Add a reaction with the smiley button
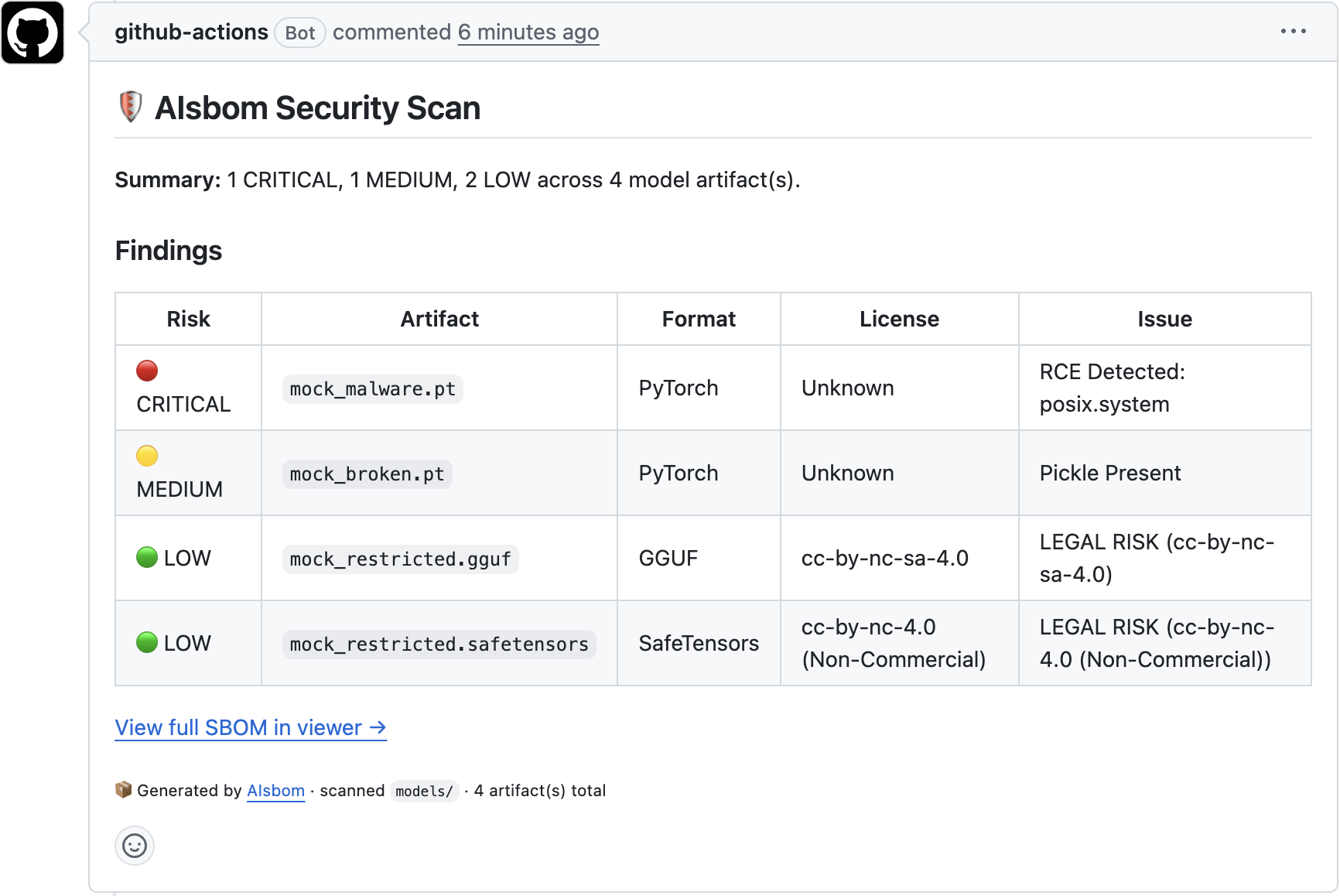Screen dimensions: 1340x896 point(135,846)
